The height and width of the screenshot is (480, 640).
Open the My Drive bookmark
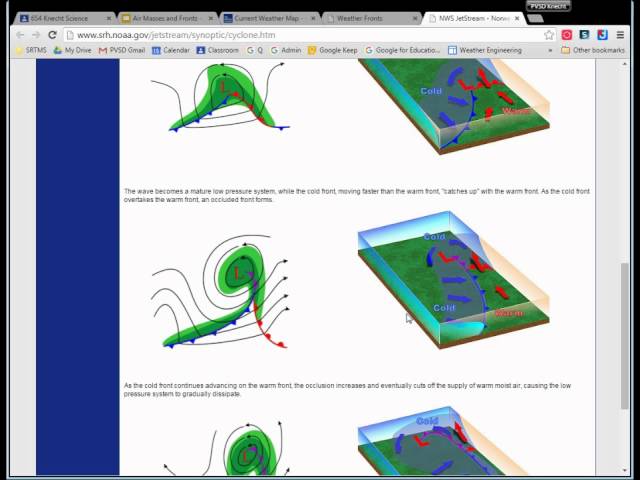tap(72, 50)
